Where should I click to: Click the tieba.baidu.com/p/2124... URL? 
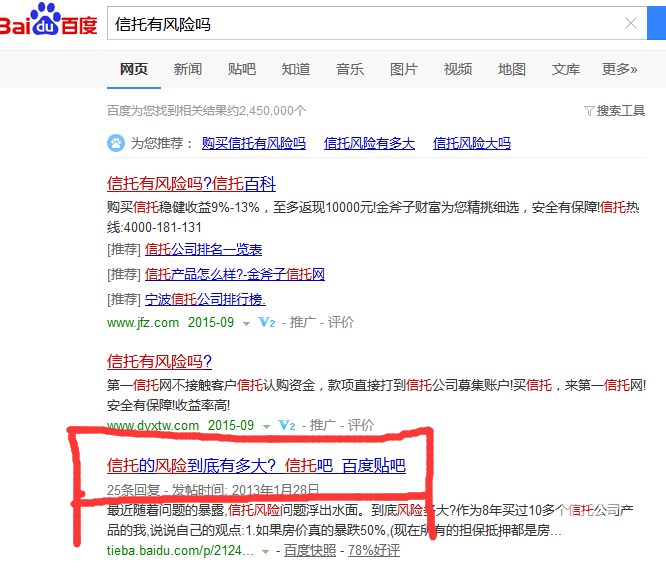tap(180, 551)
